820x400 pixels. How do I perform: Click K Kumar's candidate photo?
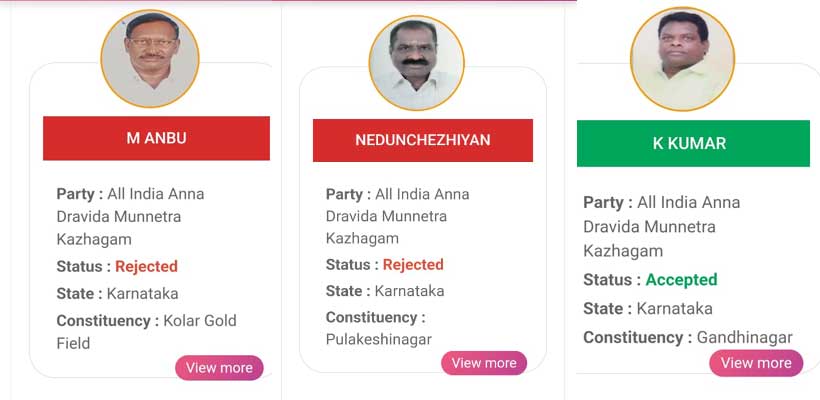tap(682, 59)
